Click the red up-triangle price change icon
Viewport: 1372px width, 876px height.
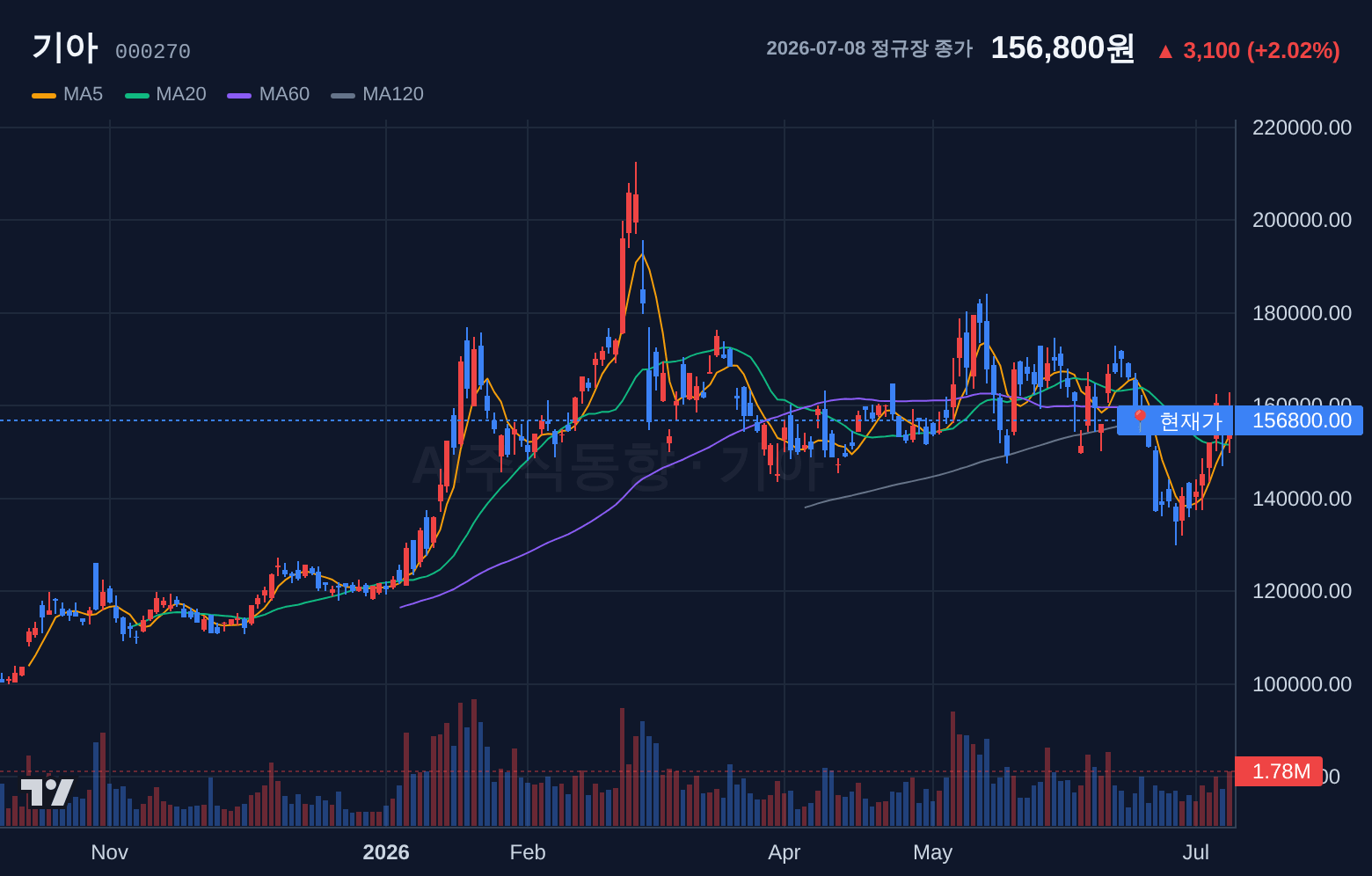1165,52
